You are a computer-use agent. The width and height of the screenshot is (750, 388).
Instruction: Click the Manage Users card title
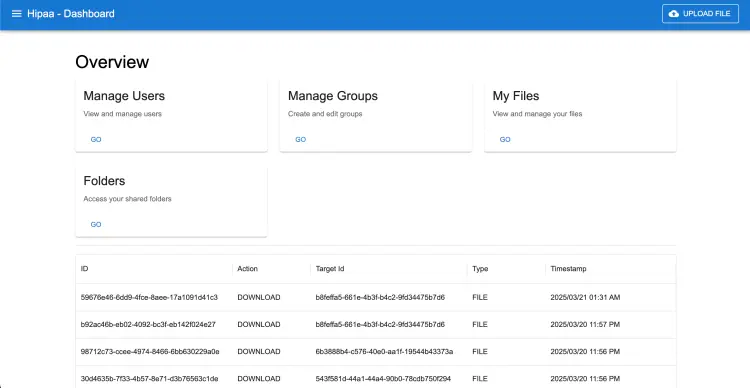point(124,96)
